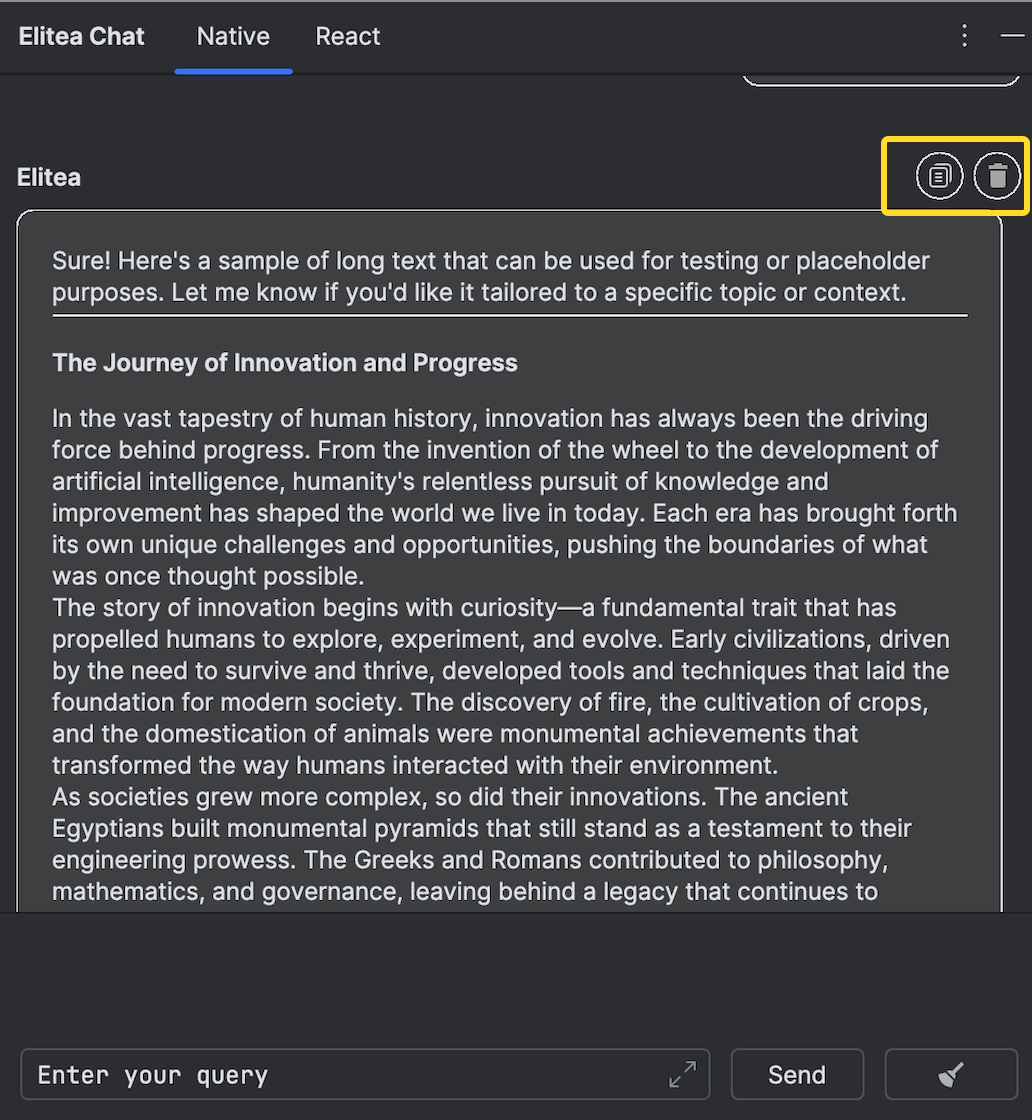Click the Elitea sender name label

click(x=49, y=177)
